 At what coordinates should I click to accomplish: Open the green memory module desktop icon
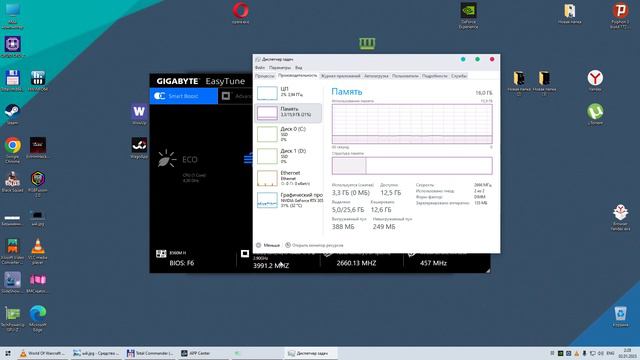367,43
